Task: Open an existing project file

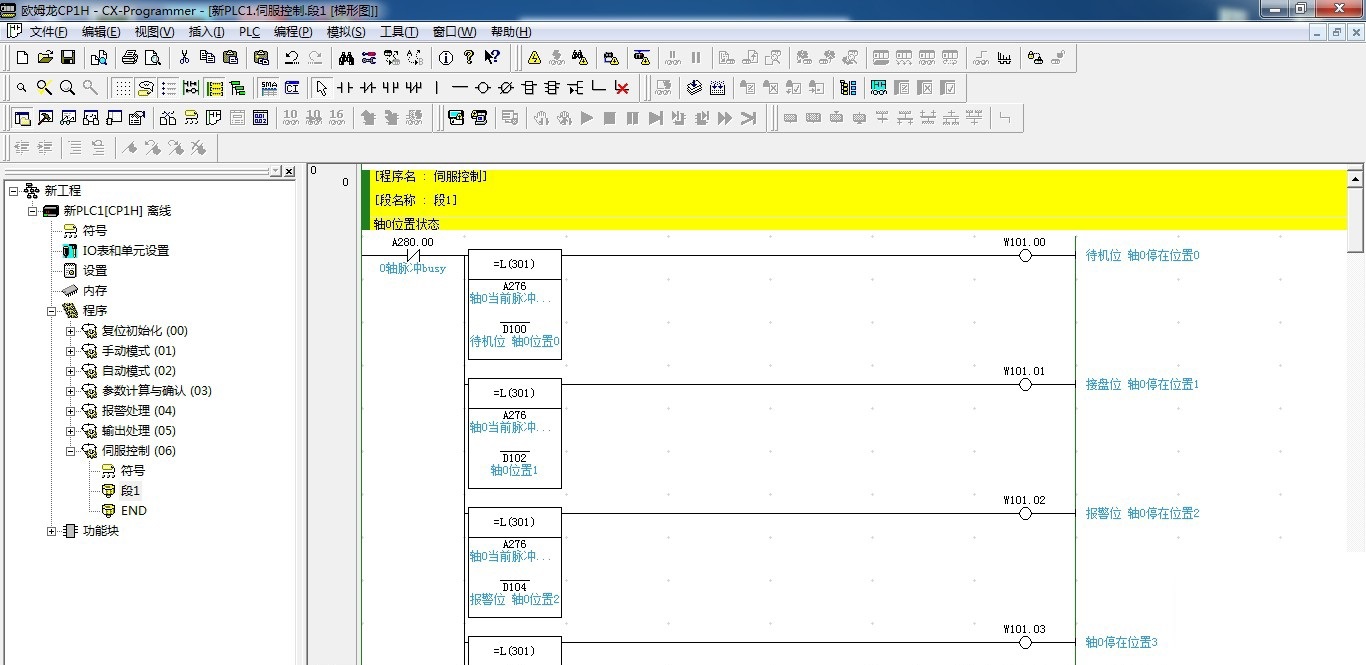Action: coord(45,57)
